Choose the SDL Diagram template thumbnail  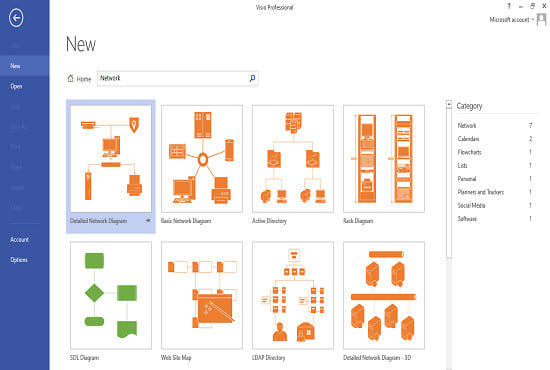(x=111, y=295)
